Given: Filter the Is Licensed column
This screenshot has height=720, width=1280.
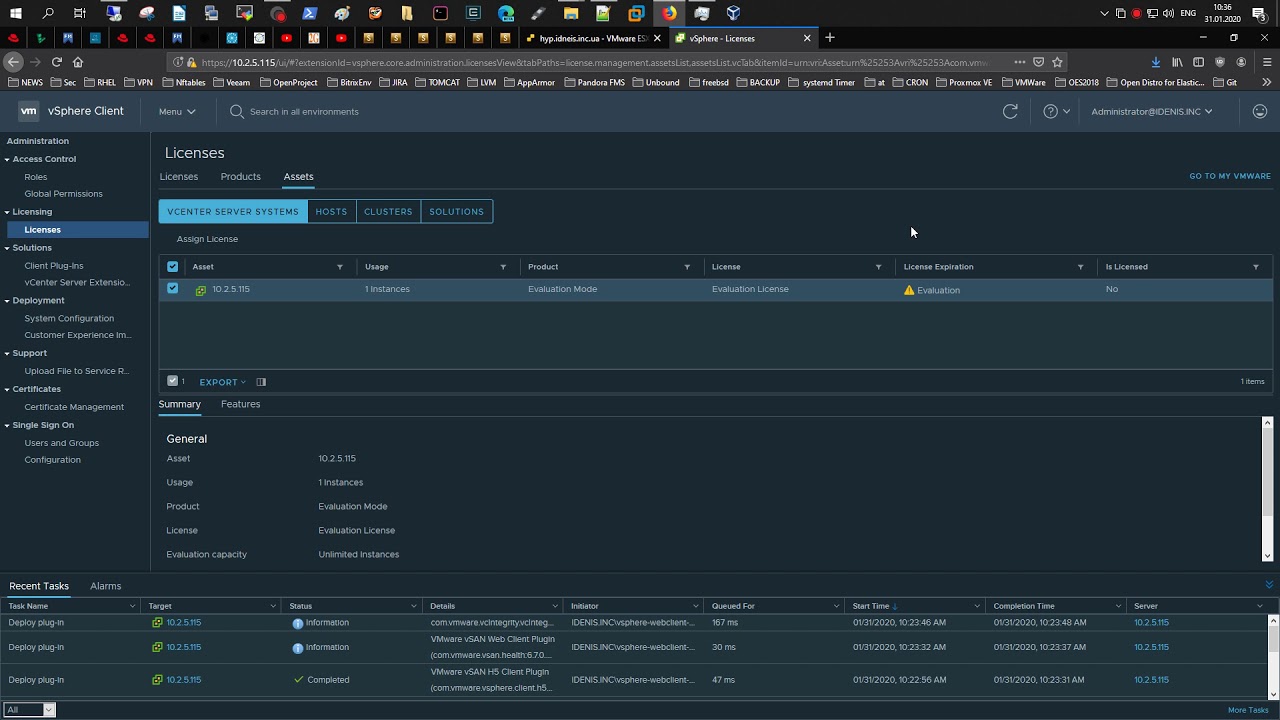Looking at the screenshot, I should [x=1256, y=267].
